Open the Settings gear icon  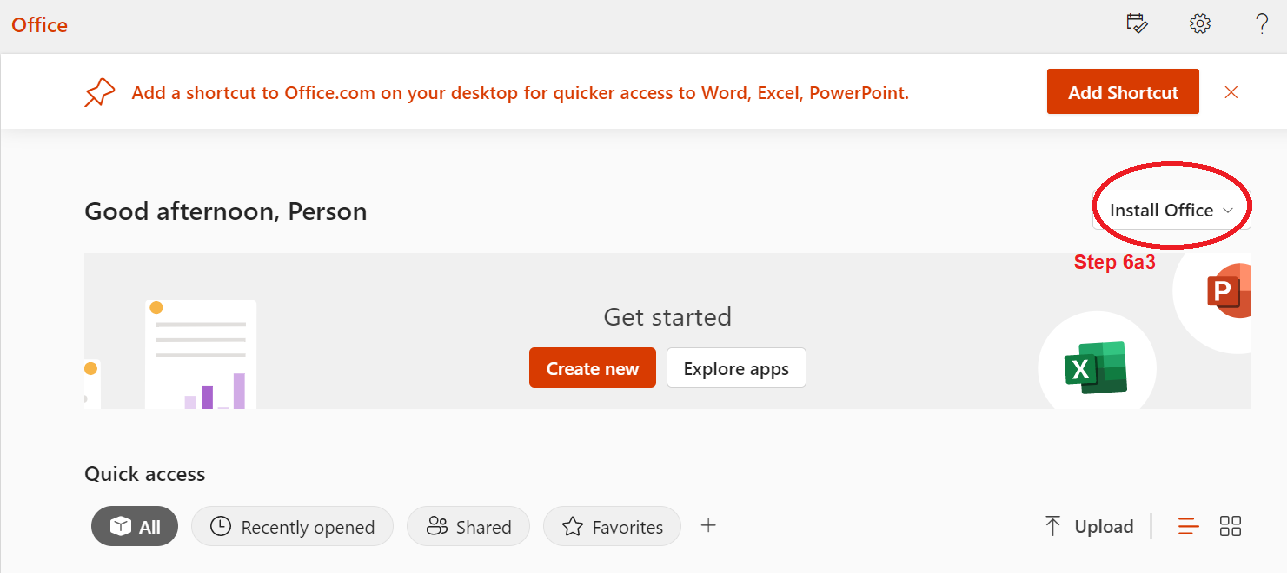1200,24
